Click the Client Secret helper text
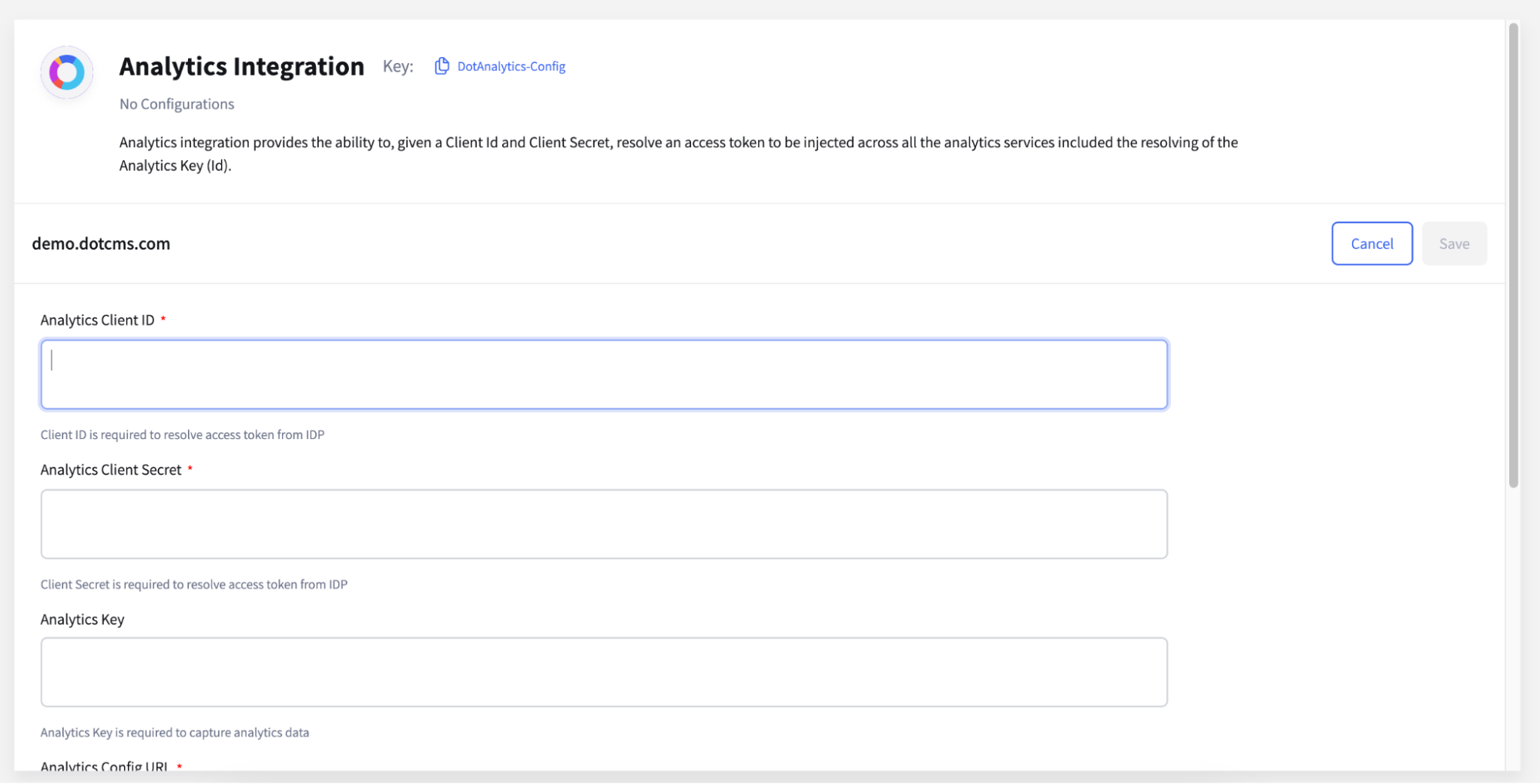Screen dimensions: 1540x784 point(193,584)
